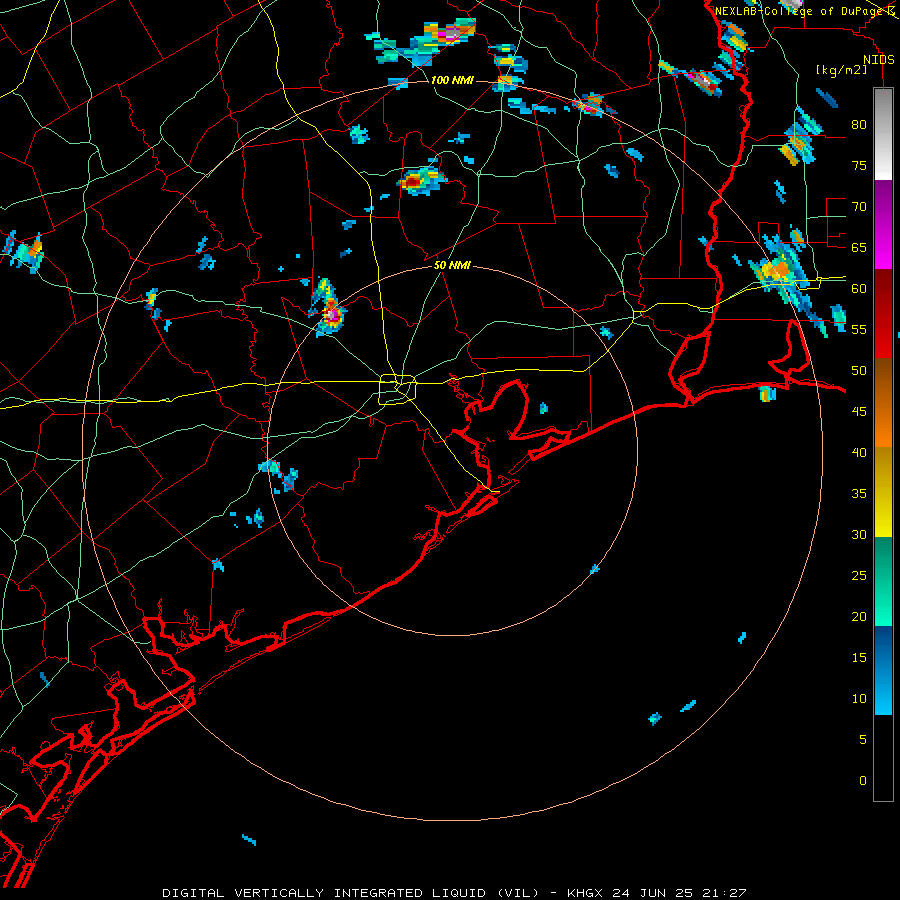The image size is (900, 900).
Task: Click the legend value 10
Action: [859, 699]
